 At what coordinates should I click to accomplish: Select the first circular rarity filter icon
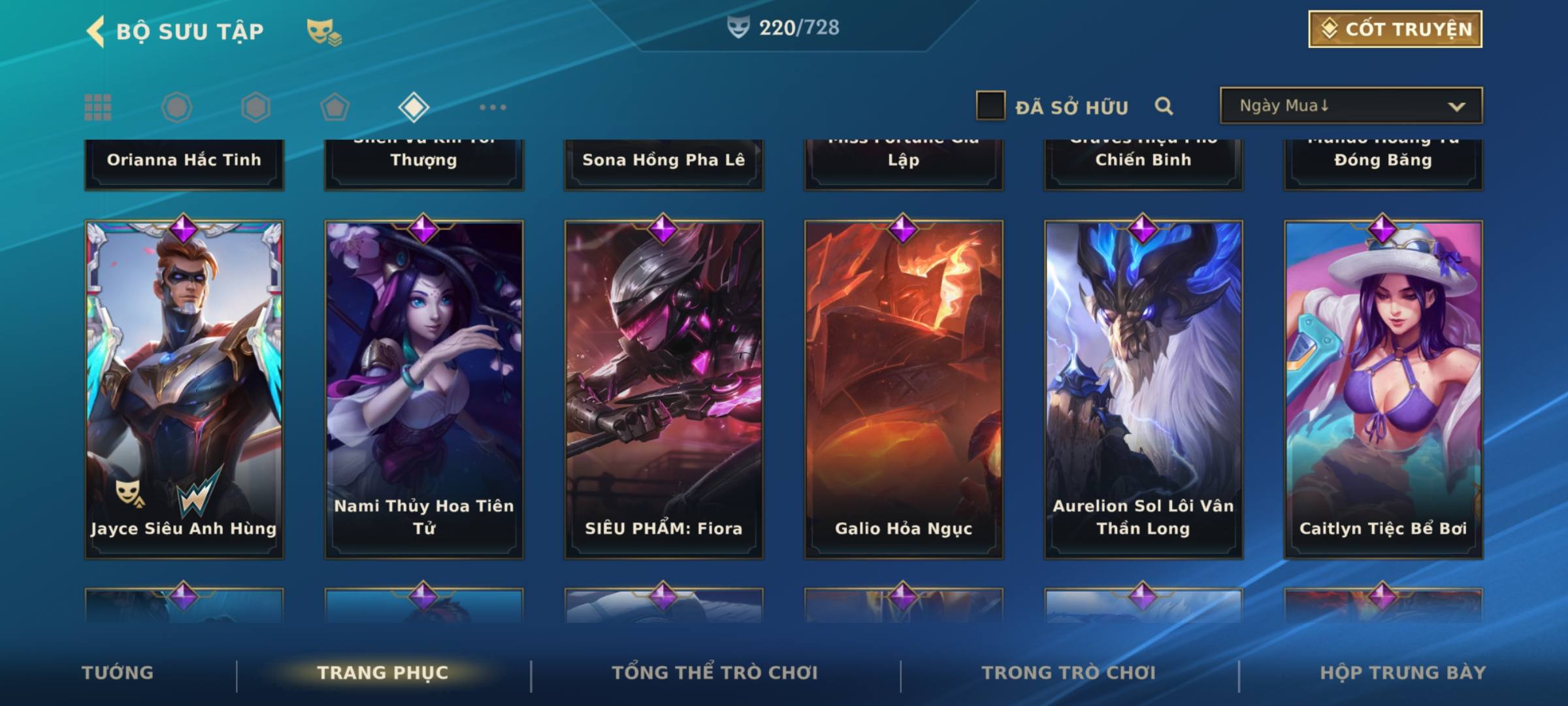coord(176,107)
